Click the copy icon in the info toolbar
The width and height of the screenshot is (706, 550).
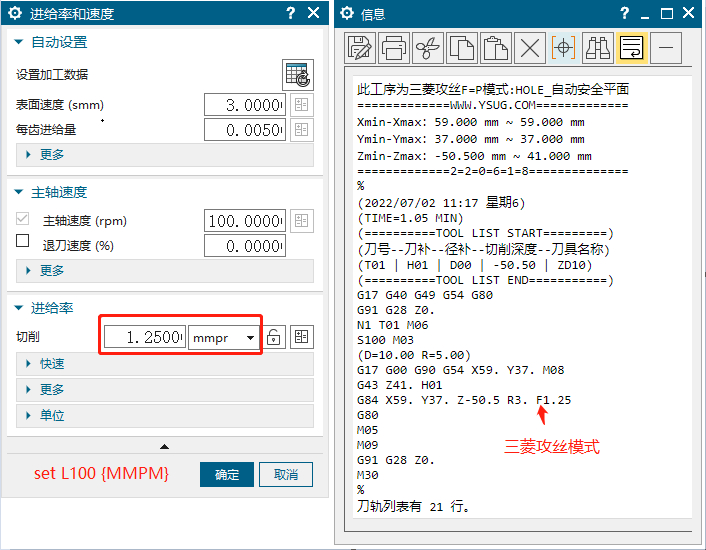point(462,47)
